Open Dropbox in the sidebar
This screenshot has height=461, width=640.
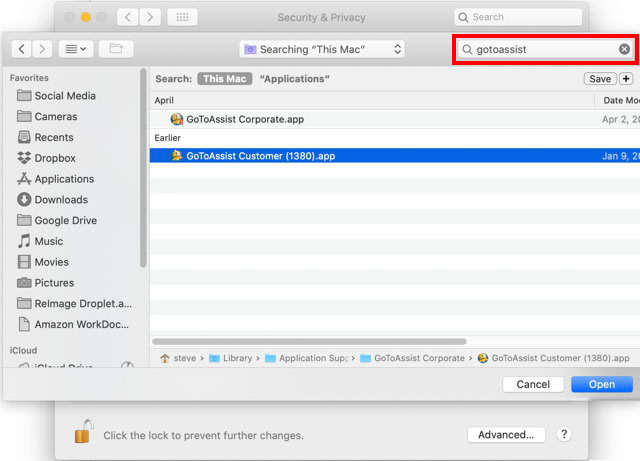click(x=47, y=158)
